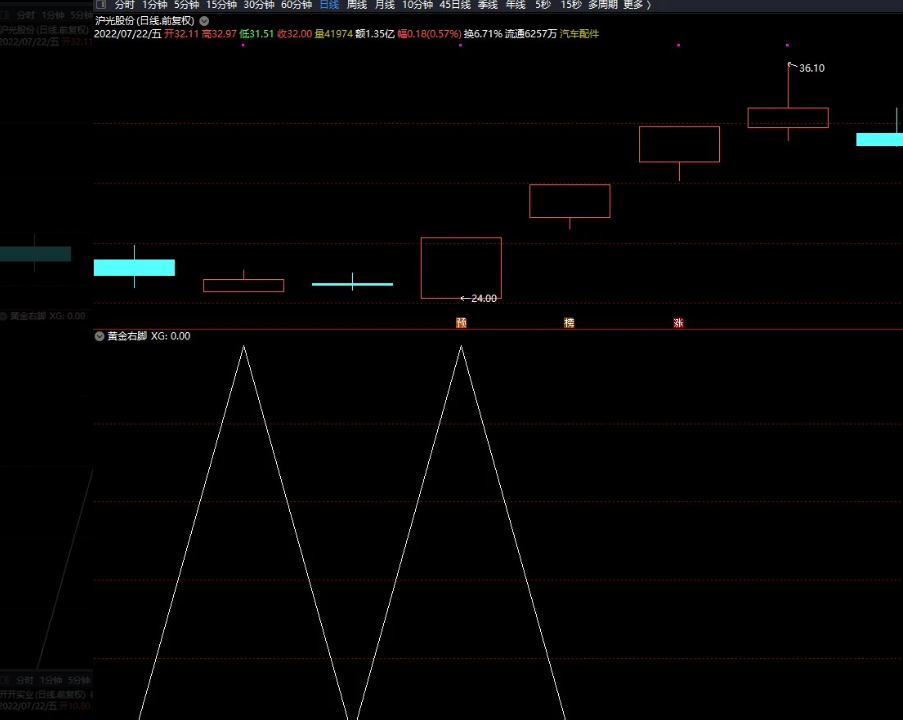Expand the 黄金右脚 indicator menu arrow

tap(100, 337)
